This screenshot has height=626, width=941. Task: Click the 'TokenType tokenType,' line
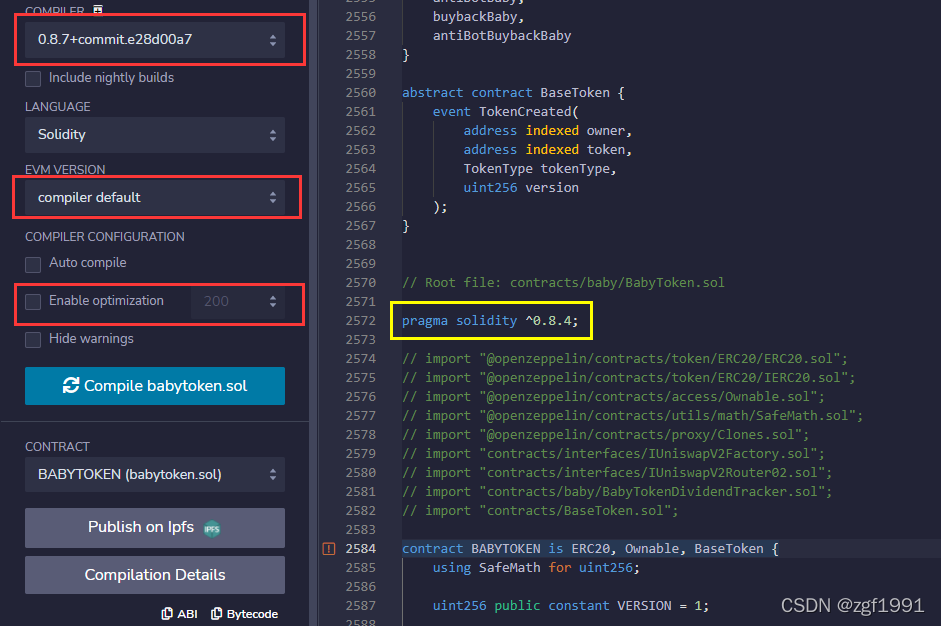click(x=540, y=169)
